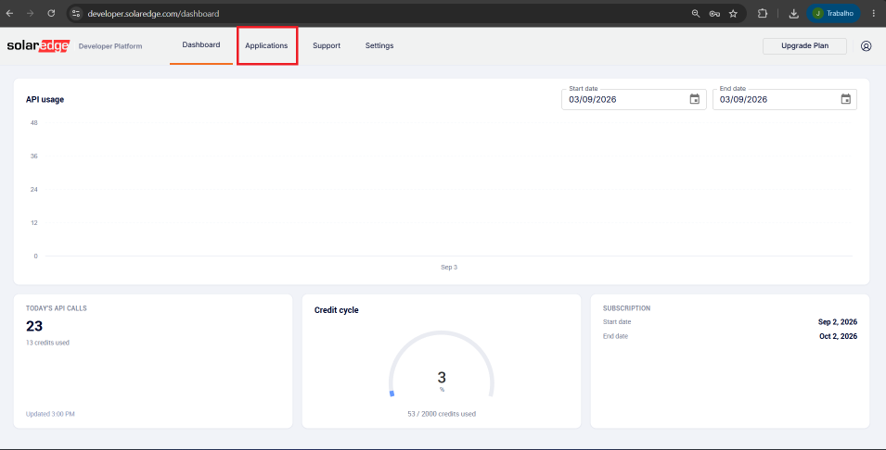Click the API usage heading
Viewport: 886px width, 450px height.
tap(45, 99)
